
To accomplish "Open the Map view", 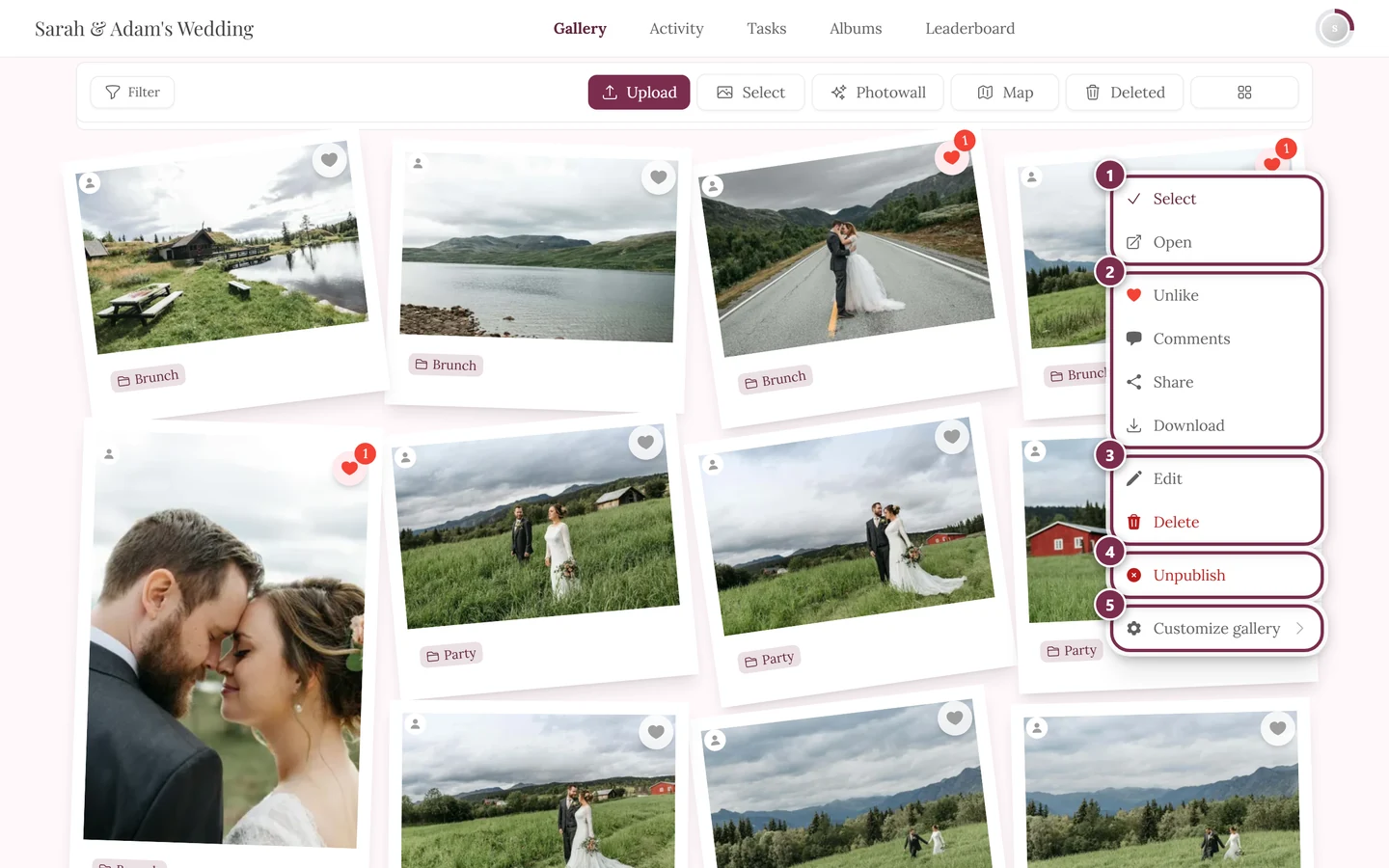I will point(1005,93).
